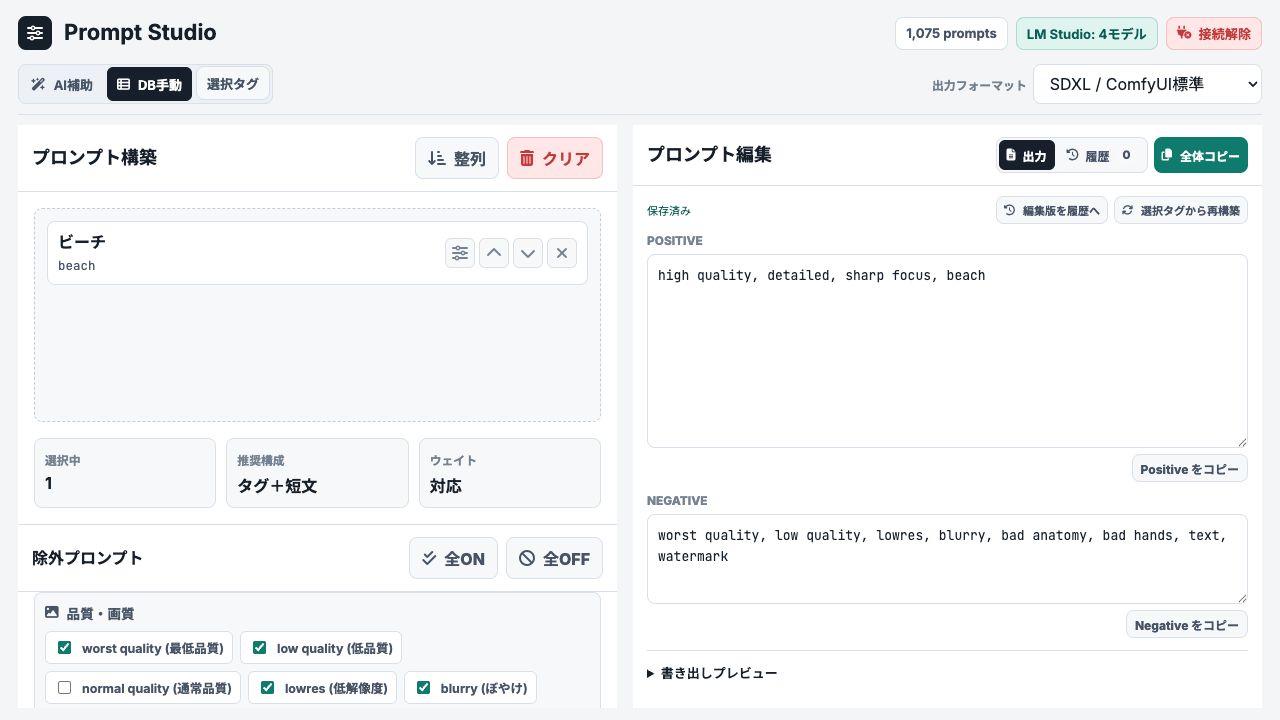Uncheck worst quality (最低品質)
1280x720 pixels.
click(65, 648)
